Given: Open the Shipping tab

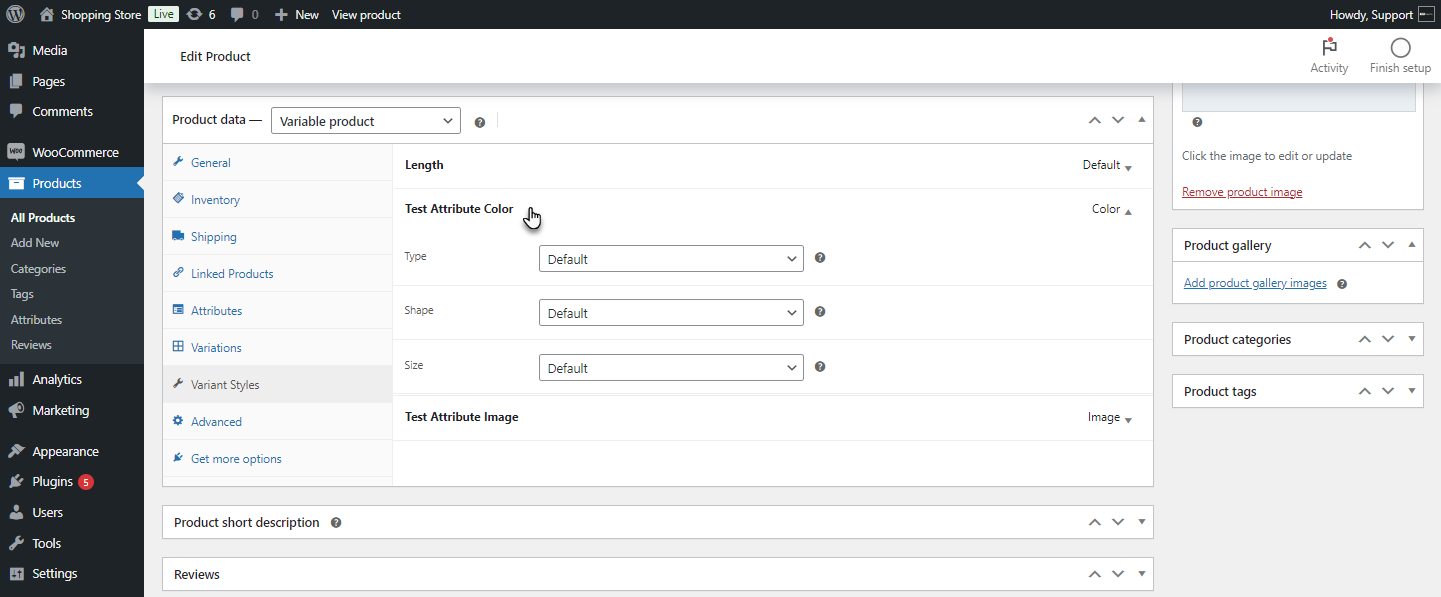Looking at the screenshot, I should point(278,237).
